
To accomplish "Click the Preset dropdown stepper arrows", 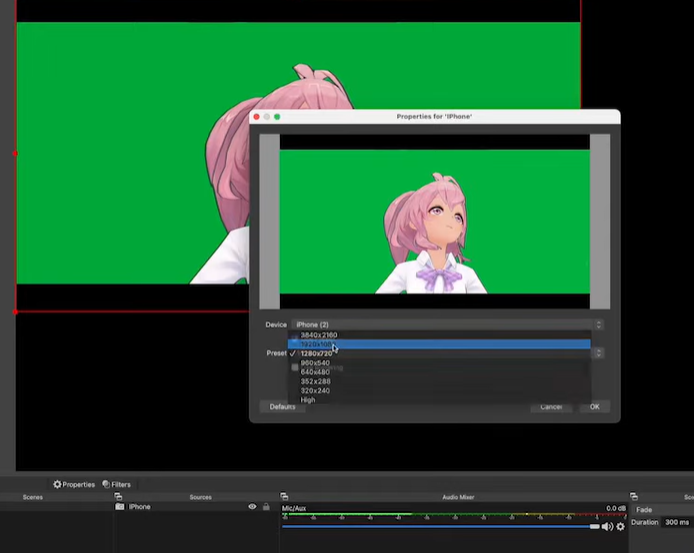I will [x=598, y=353].
